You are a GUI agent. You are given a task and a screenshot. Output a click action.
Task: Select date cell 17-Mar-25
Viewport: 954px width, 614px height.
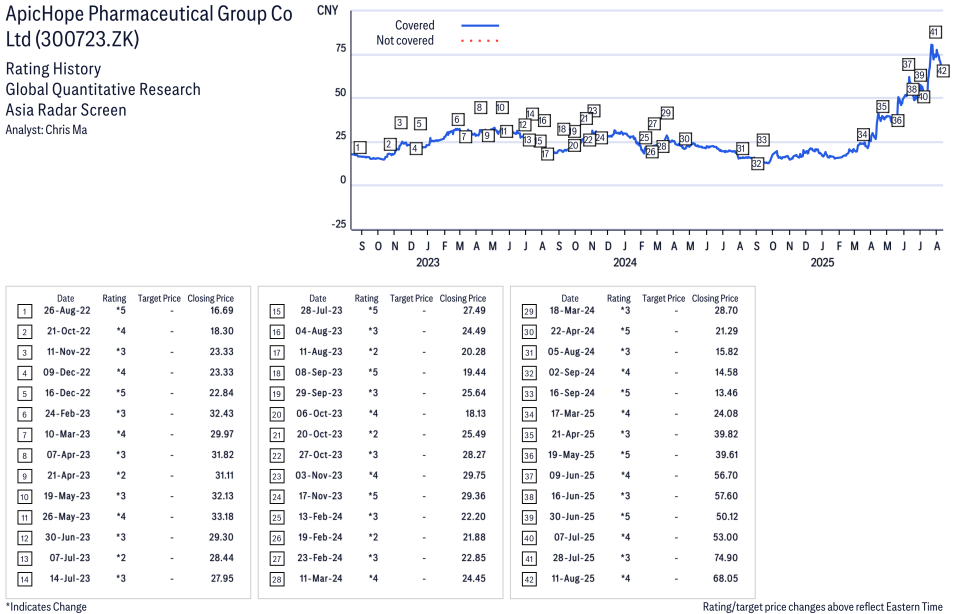pos(573,414)
